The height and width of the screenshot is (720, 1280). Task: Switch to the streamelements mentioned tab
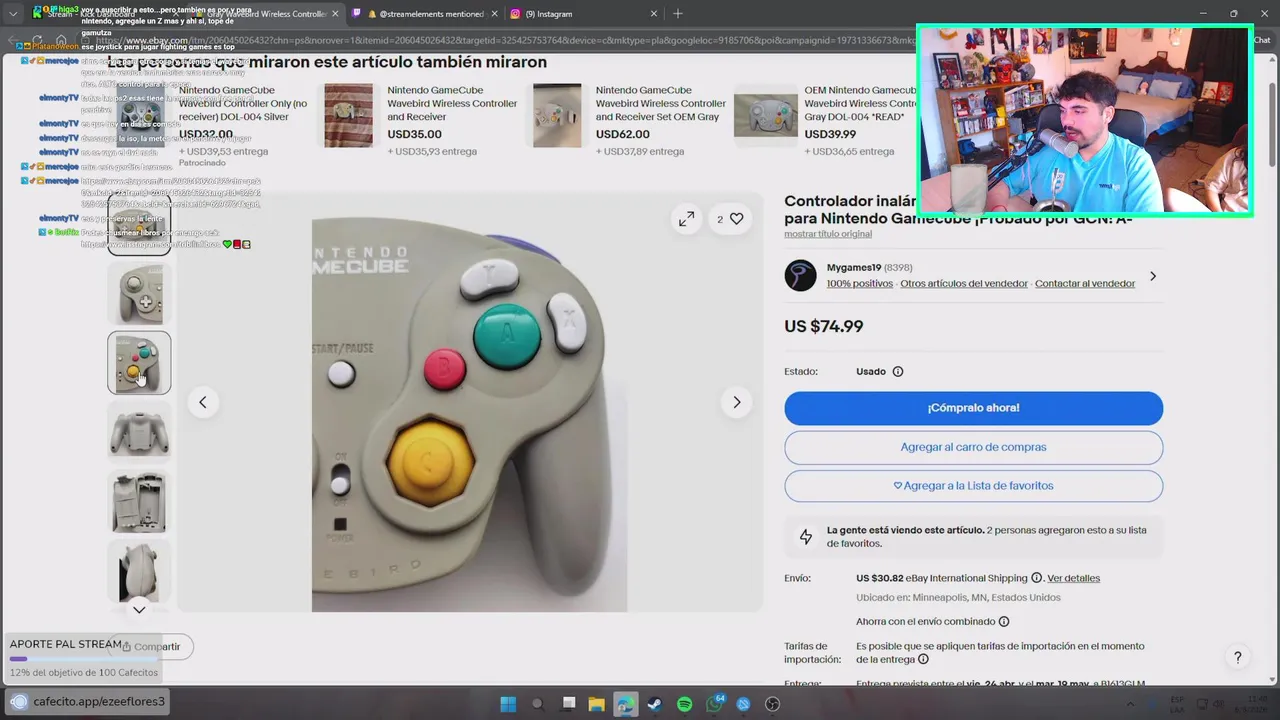click(x=424, y=14)
